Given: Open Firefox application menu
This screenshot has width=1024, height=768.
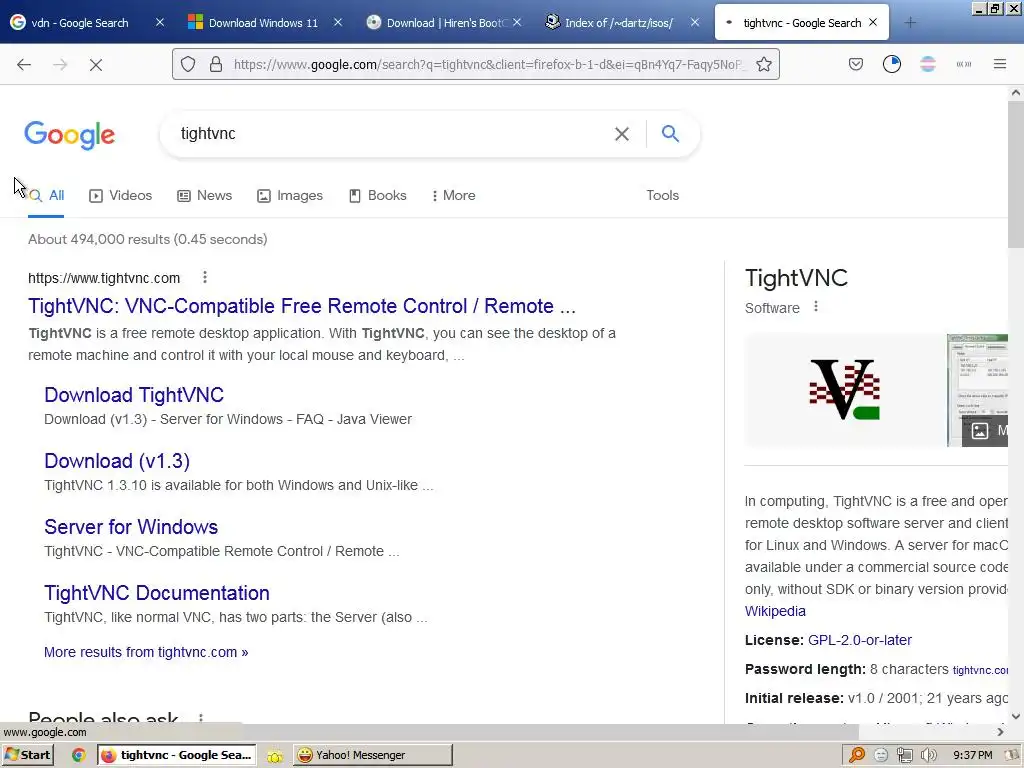Looking at the screenshot, I should point(1000,64).
